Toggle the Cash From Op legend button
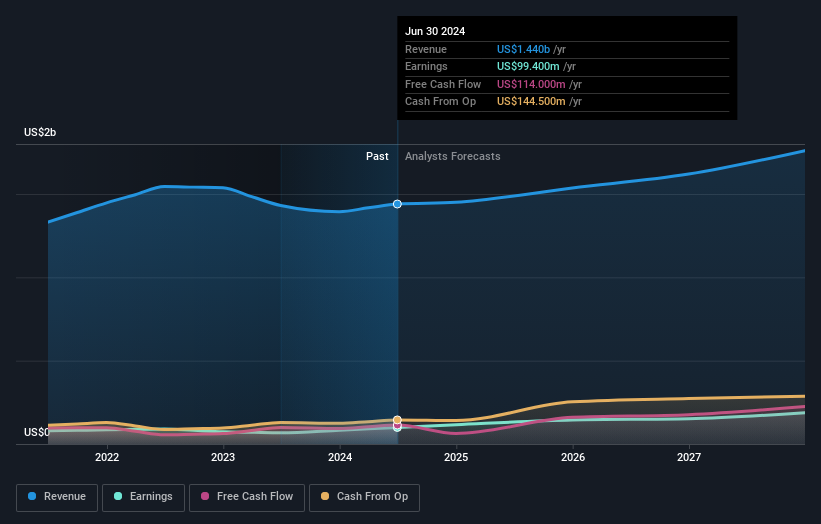Image resolution: width=821 pixels, height=524 pixels. tap(364, 497)
